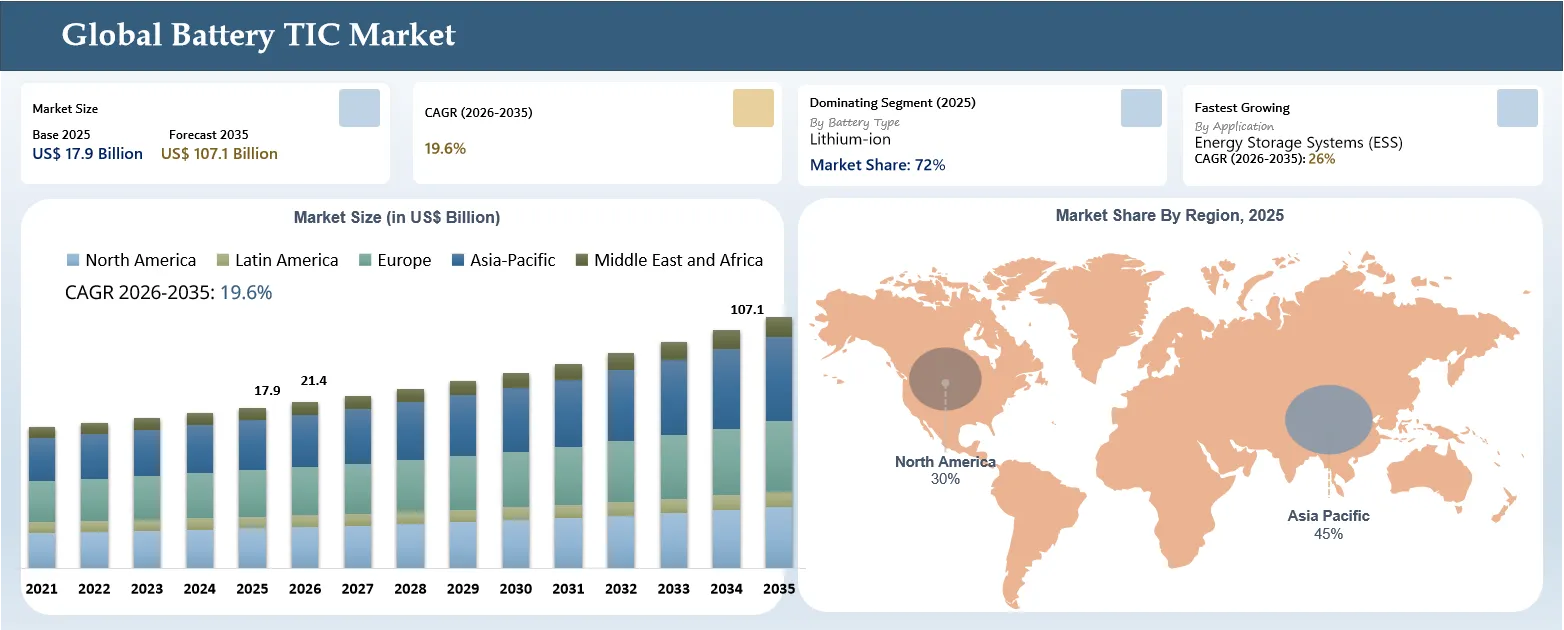Click the Fastest Growing card icon square
The image size is (1564, 630).
click(x=1517, y=108)
